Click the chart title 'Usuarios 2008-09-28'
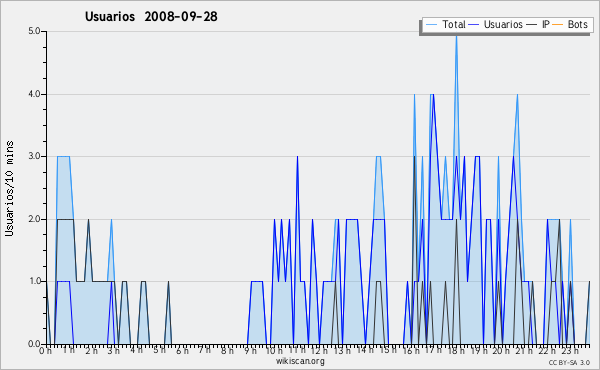This screenshot has width=600, height=370. coord(151,17)
